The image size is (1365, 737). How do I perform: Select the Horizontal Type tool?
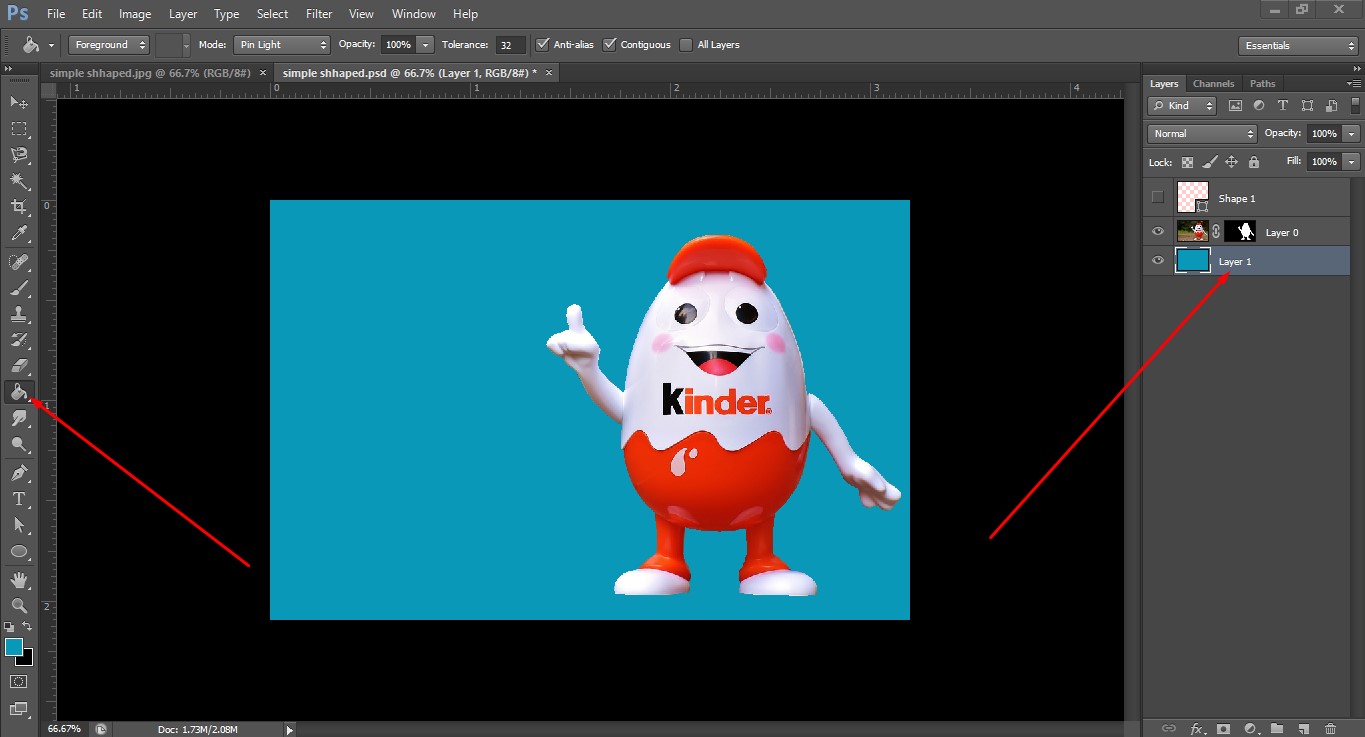click(x=19, y=499)
